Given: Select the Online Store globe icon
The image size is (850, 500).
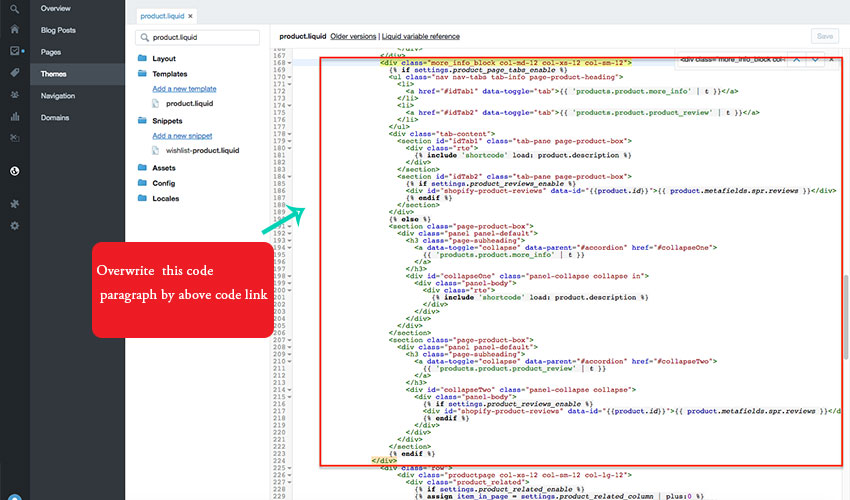Looking at the screenshot, I should click(14, 171).
